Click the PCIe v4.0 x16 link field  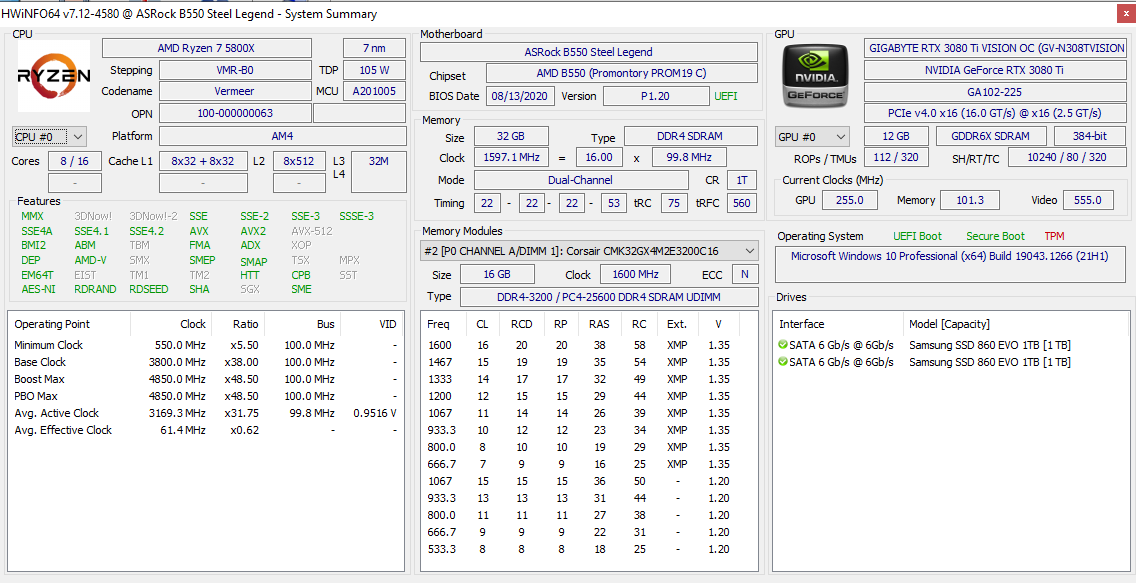tap(995, 114)
